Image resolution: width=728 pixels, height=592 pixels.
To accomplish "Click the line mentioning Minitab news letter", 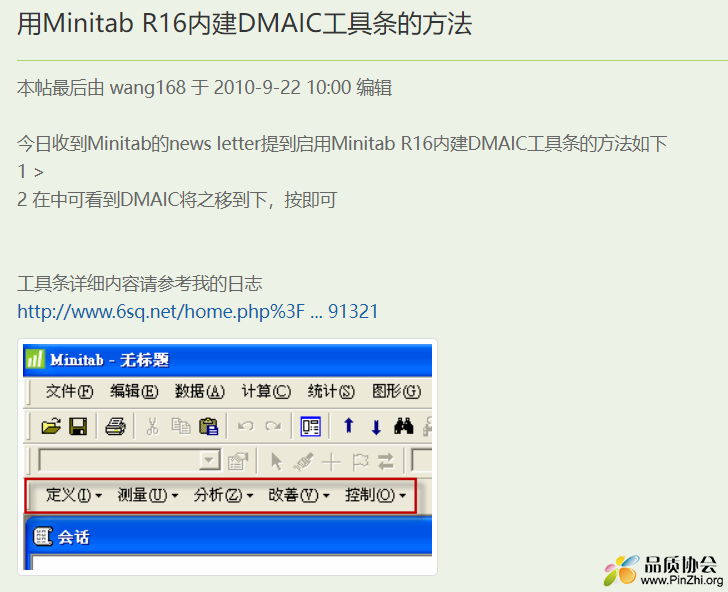I will pos(342,143).
